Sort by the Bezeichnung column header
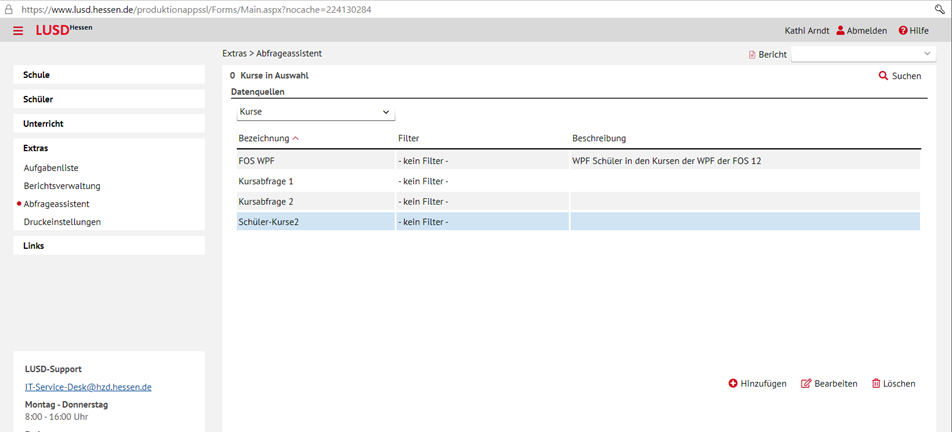The image size is (952, 432). (x=264, y=138)
